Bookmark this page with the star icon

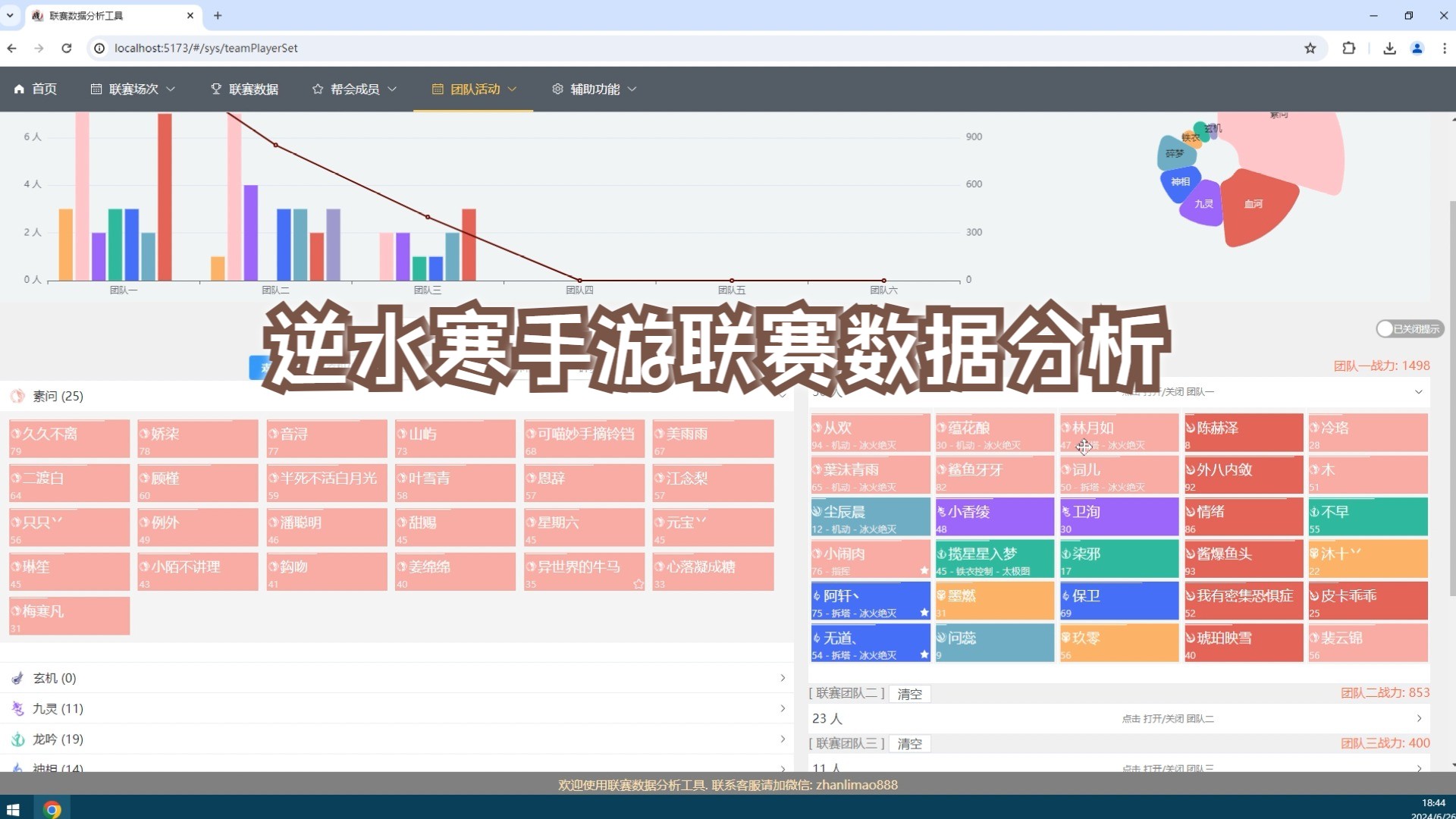[1310, 48]
